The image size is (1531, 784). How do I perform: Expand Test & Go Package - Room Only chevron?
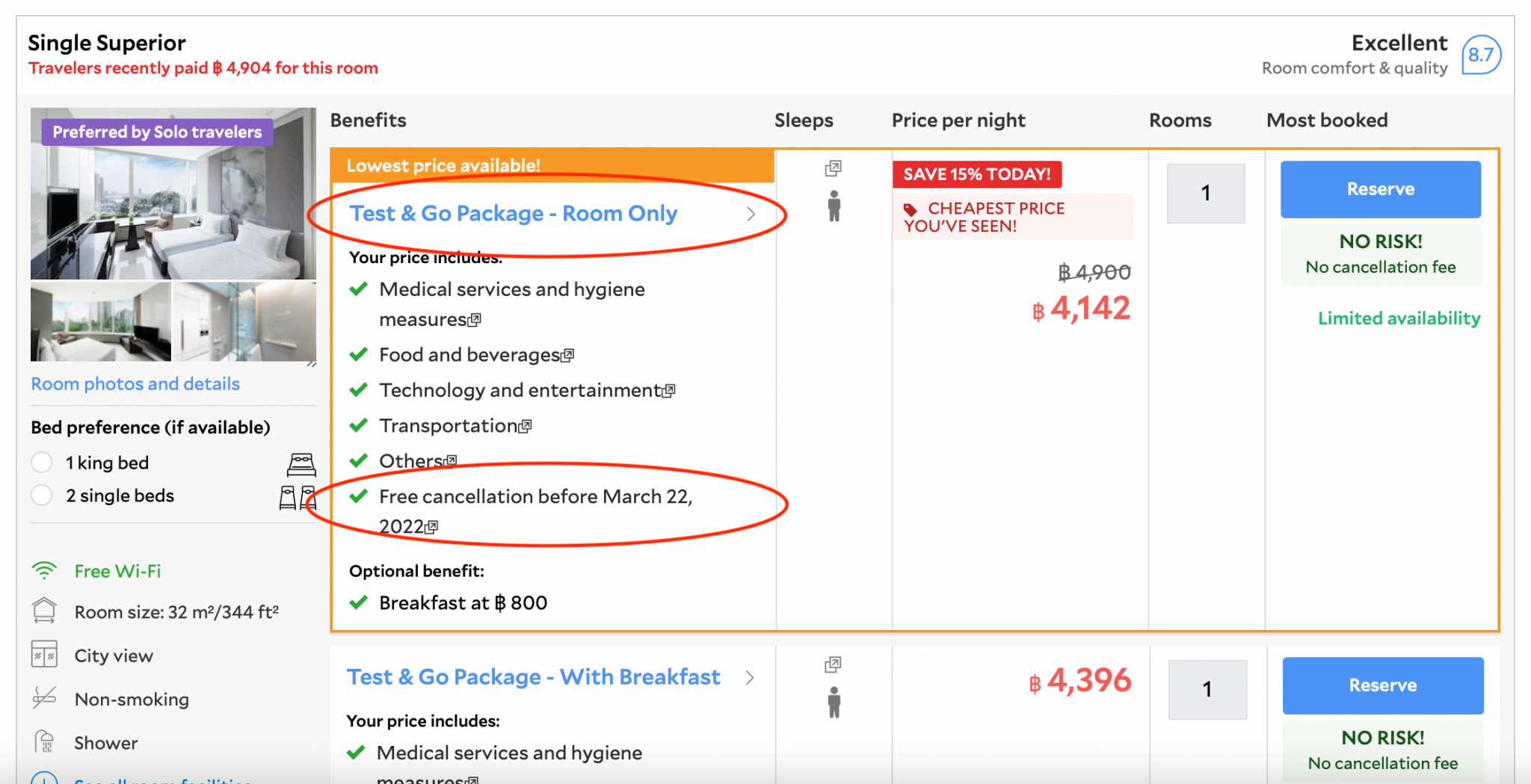click(x=751, y=214)
